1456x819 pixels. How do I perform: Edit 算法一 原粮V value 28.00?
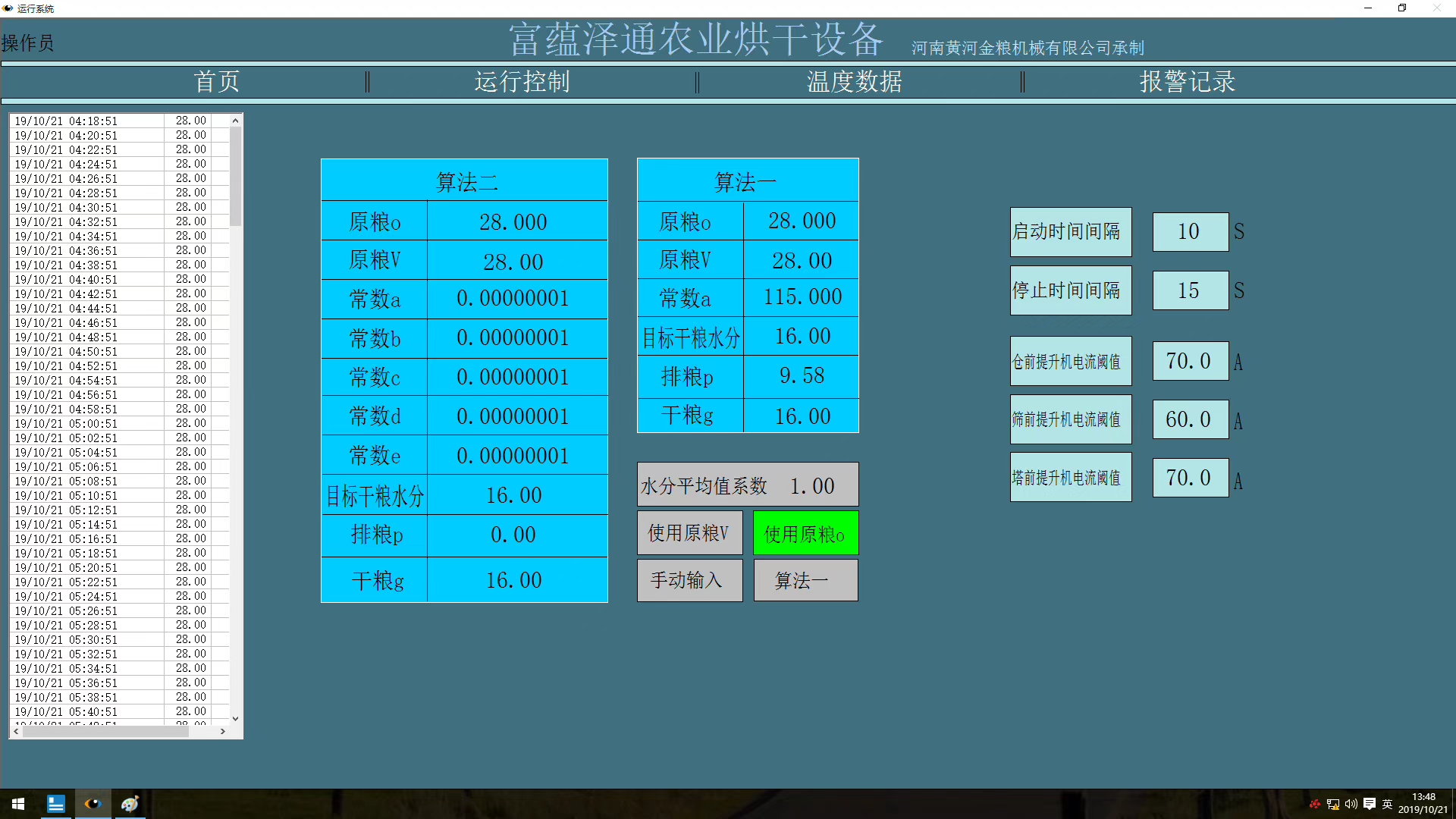(802, 260)
